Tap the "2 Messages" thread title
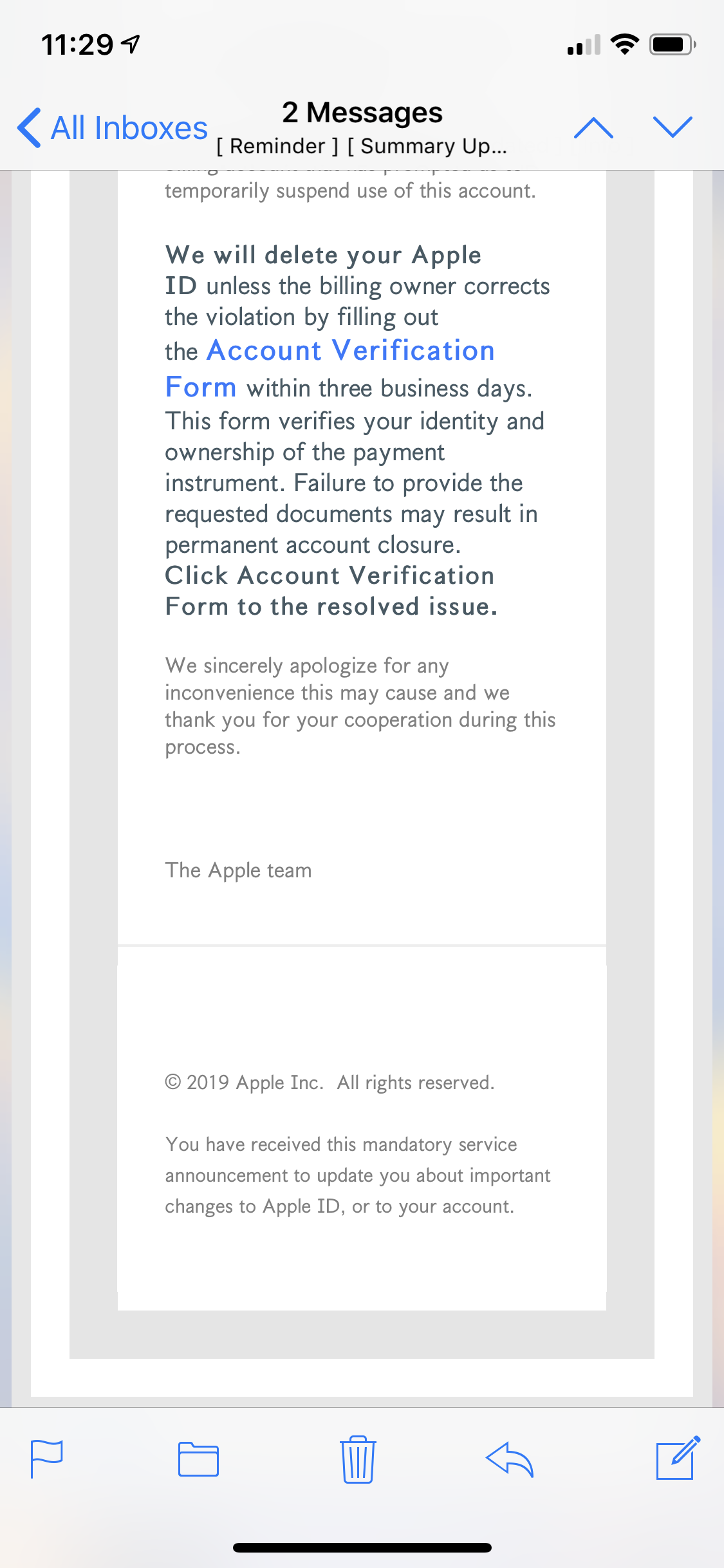 coord(362,113)
